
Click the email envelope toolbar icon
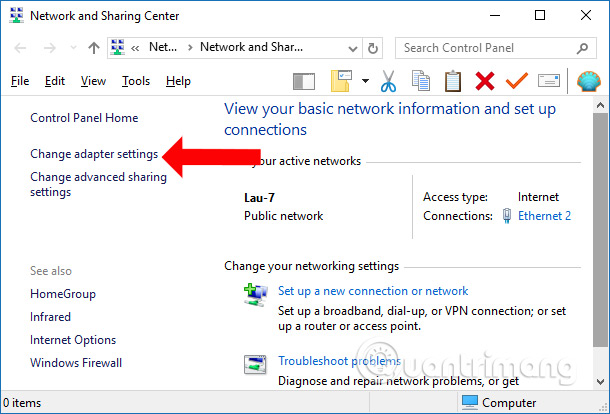click(x=549, y=81)
